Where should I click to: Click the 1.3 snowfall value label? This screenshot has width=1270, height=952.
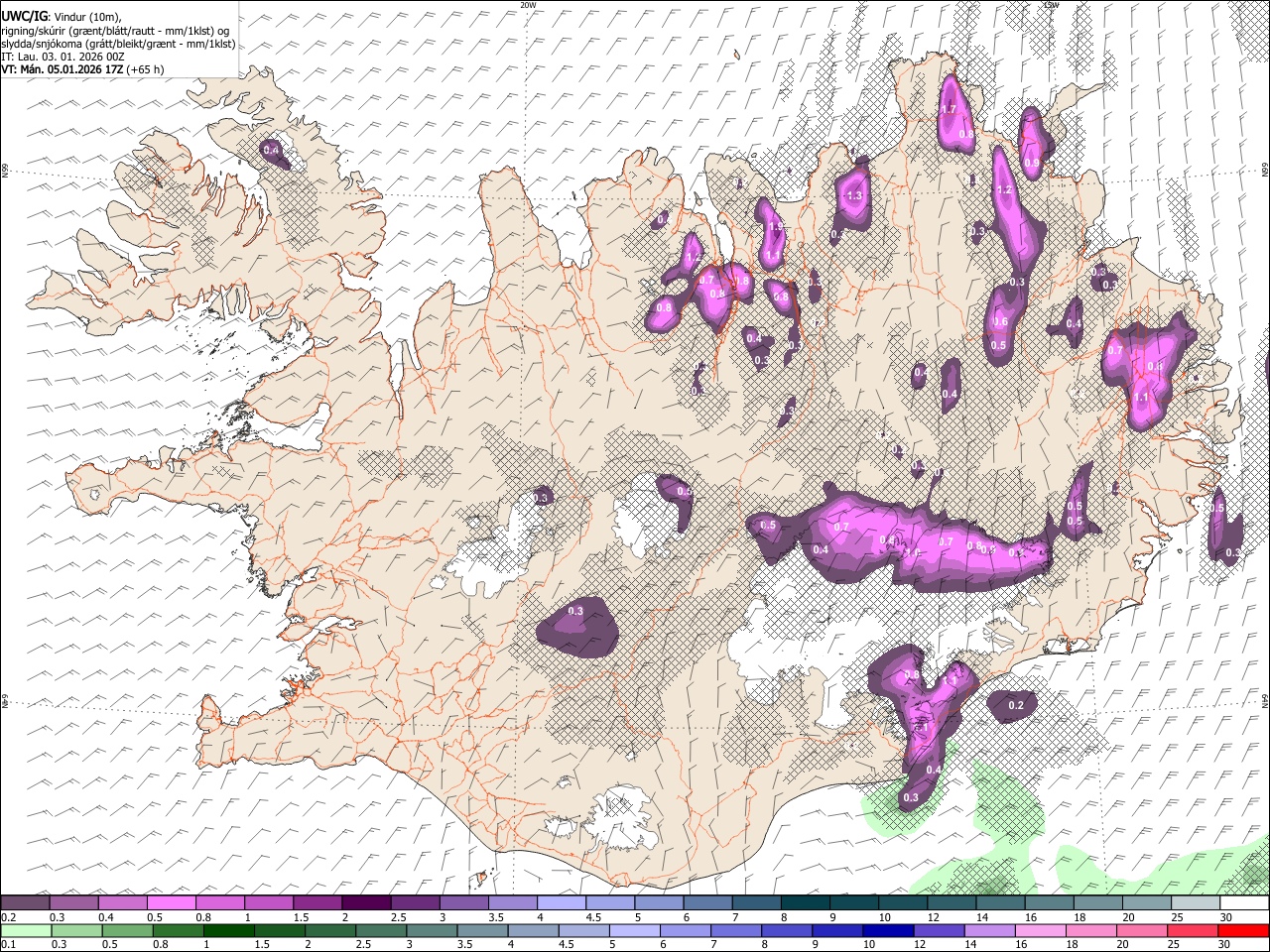(854, 195)
